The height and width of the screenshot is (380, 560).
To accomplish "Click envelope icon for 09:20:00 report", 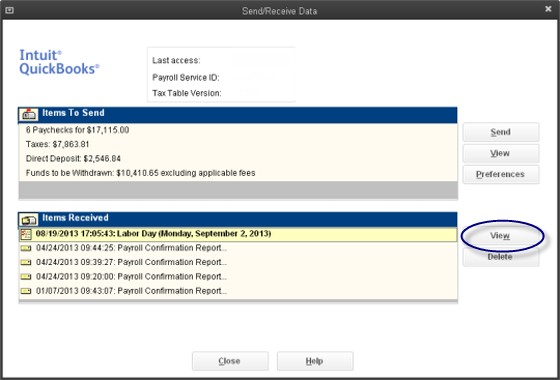I will (x=26, y=277).
